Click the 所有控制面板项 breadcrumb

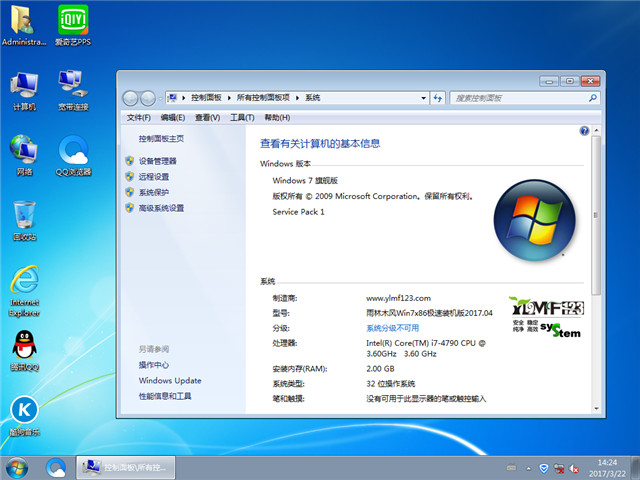pyautogui.click(x=263, y=98)
